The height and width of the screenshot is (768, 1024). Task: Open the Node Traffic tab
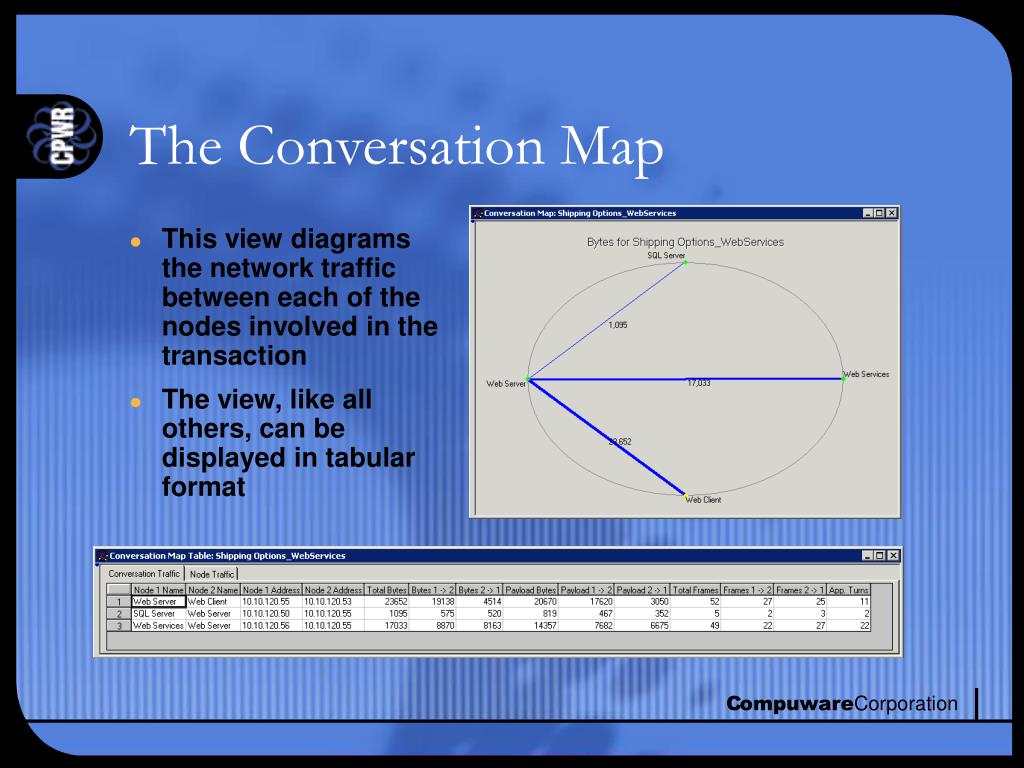pyautogui.click(x=212, y=574)
